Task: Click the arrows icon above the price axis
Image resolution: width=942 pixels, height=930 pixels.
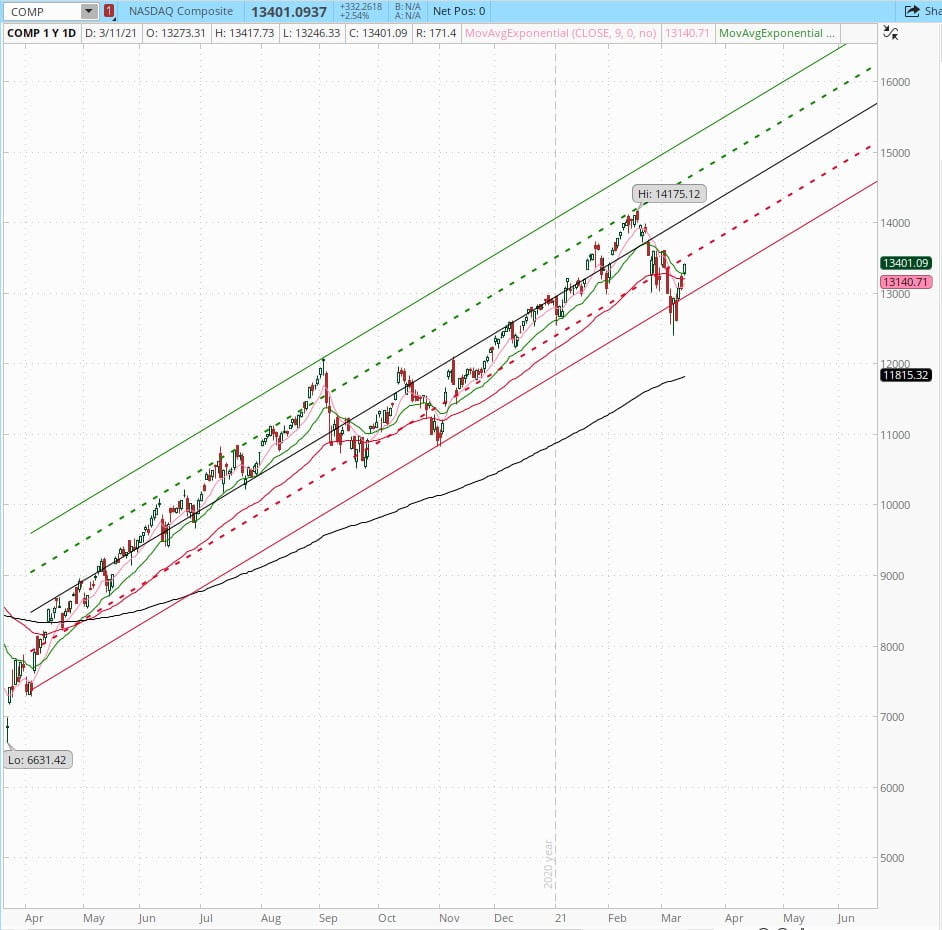Action: (x=892, y=33)
